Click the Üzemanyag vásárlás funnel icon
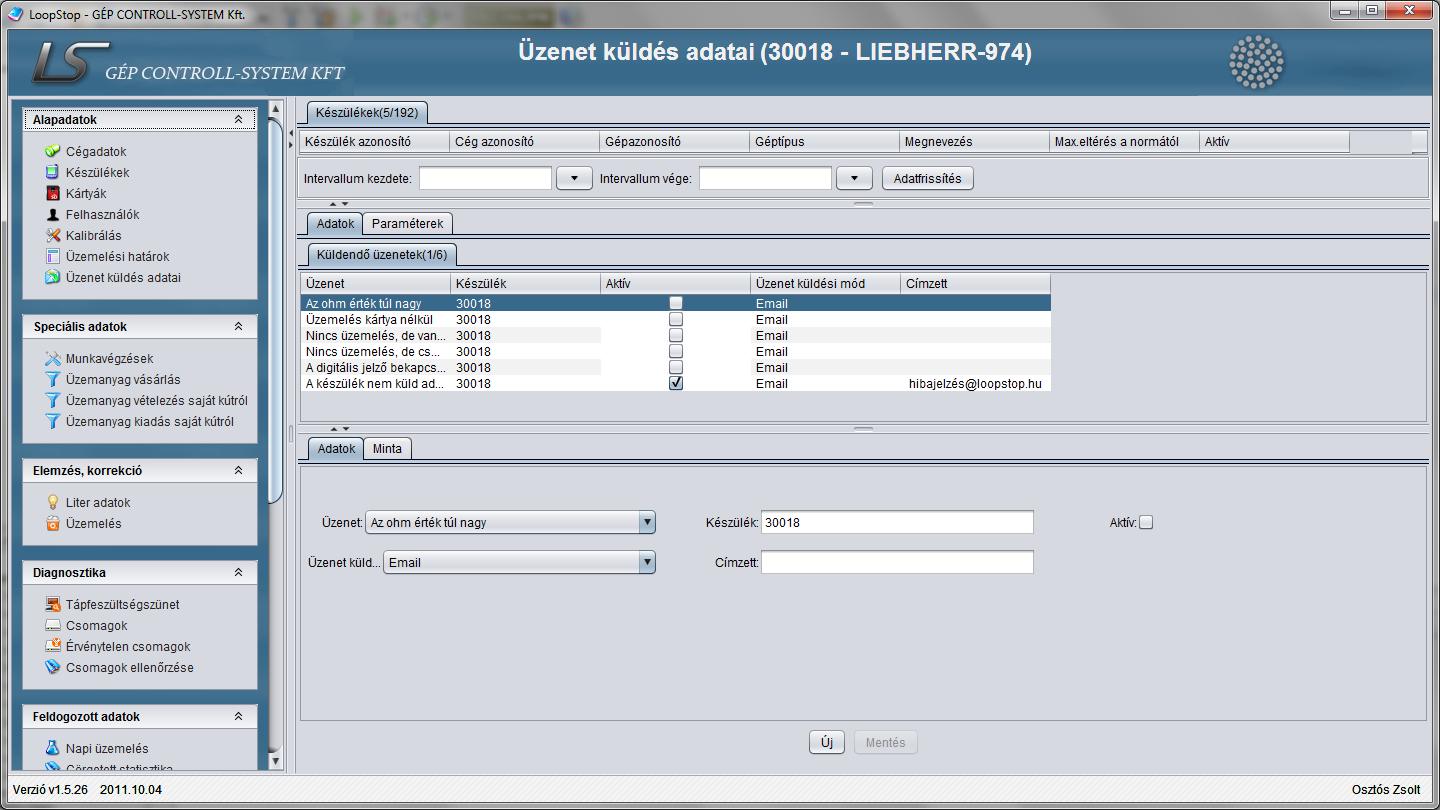The image size is (1440, 810). pos(53,379)
